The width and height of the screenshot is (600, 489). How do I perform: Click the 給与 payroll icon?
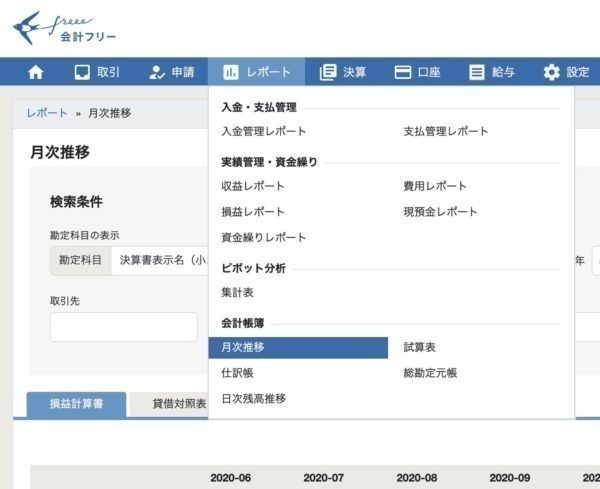pyautogui.click(x=477, y=72)
